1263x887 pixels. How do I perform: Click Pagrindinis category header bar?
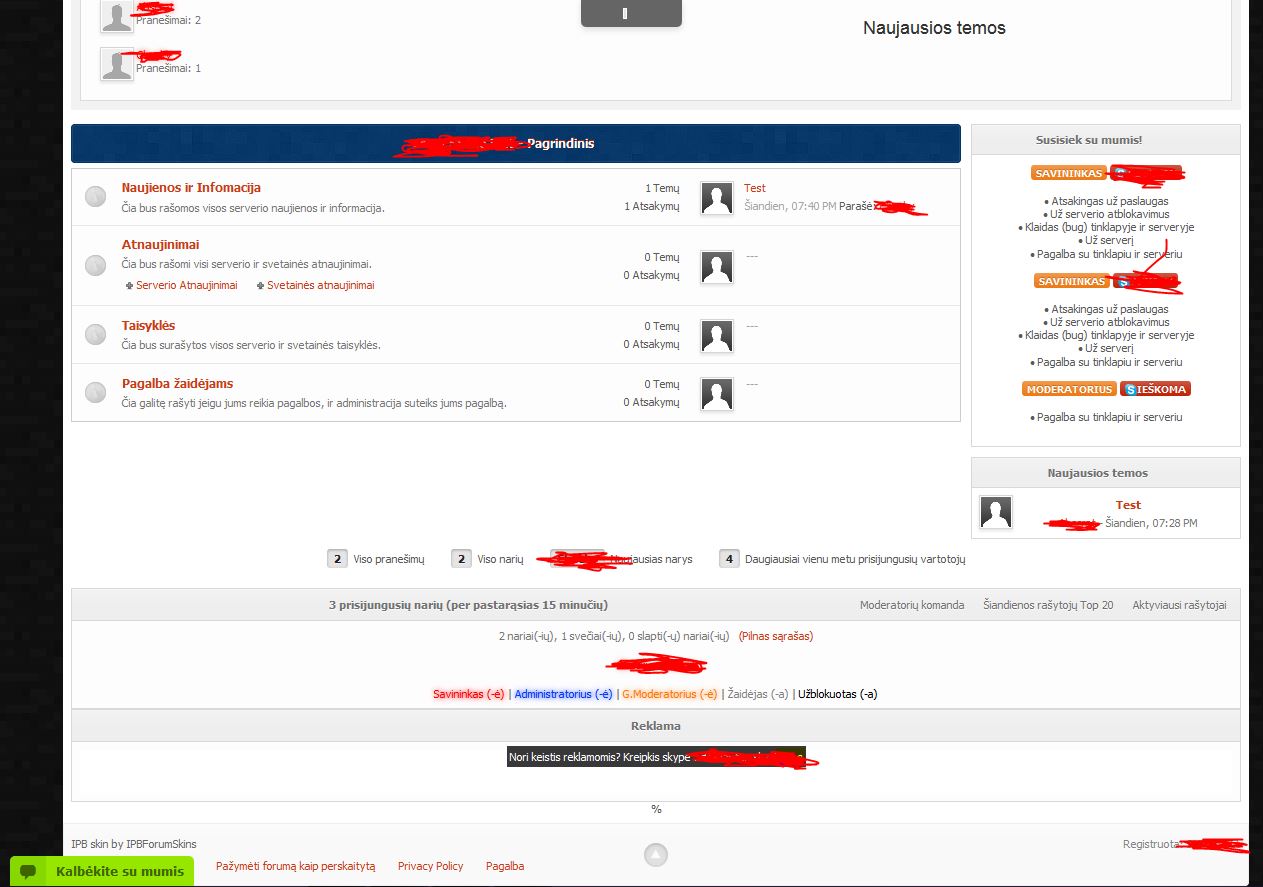pyautogui.click(x=516, y=143)
